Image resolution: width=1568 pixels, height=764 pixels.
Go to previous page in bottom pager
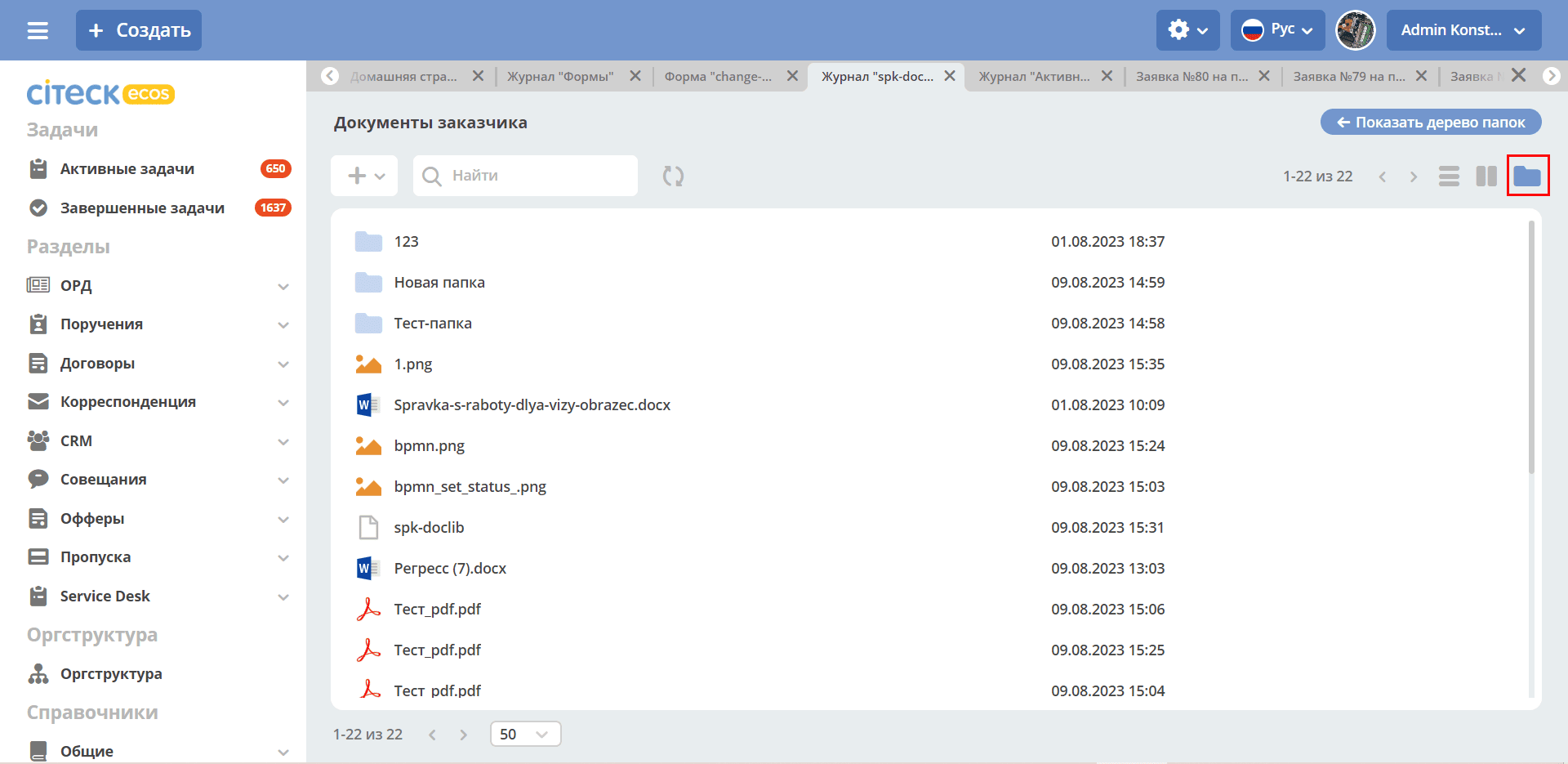pyautogui.click(x=433, y=735)
